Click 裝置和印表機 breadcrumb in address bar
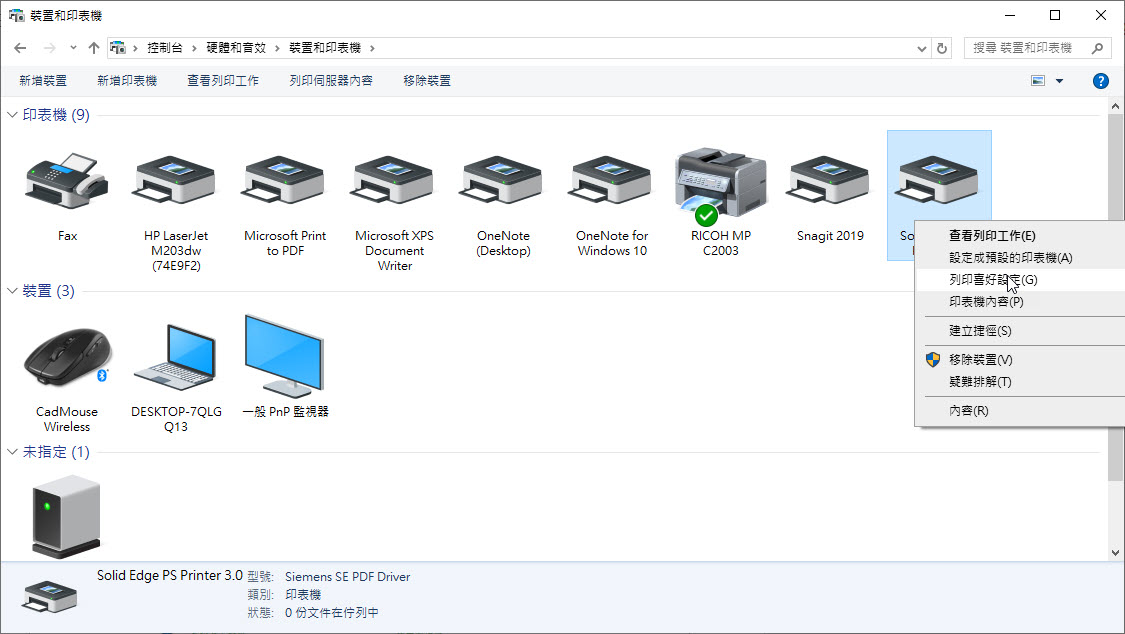This screenshot has height=634, width=1125. pos(325,48)
